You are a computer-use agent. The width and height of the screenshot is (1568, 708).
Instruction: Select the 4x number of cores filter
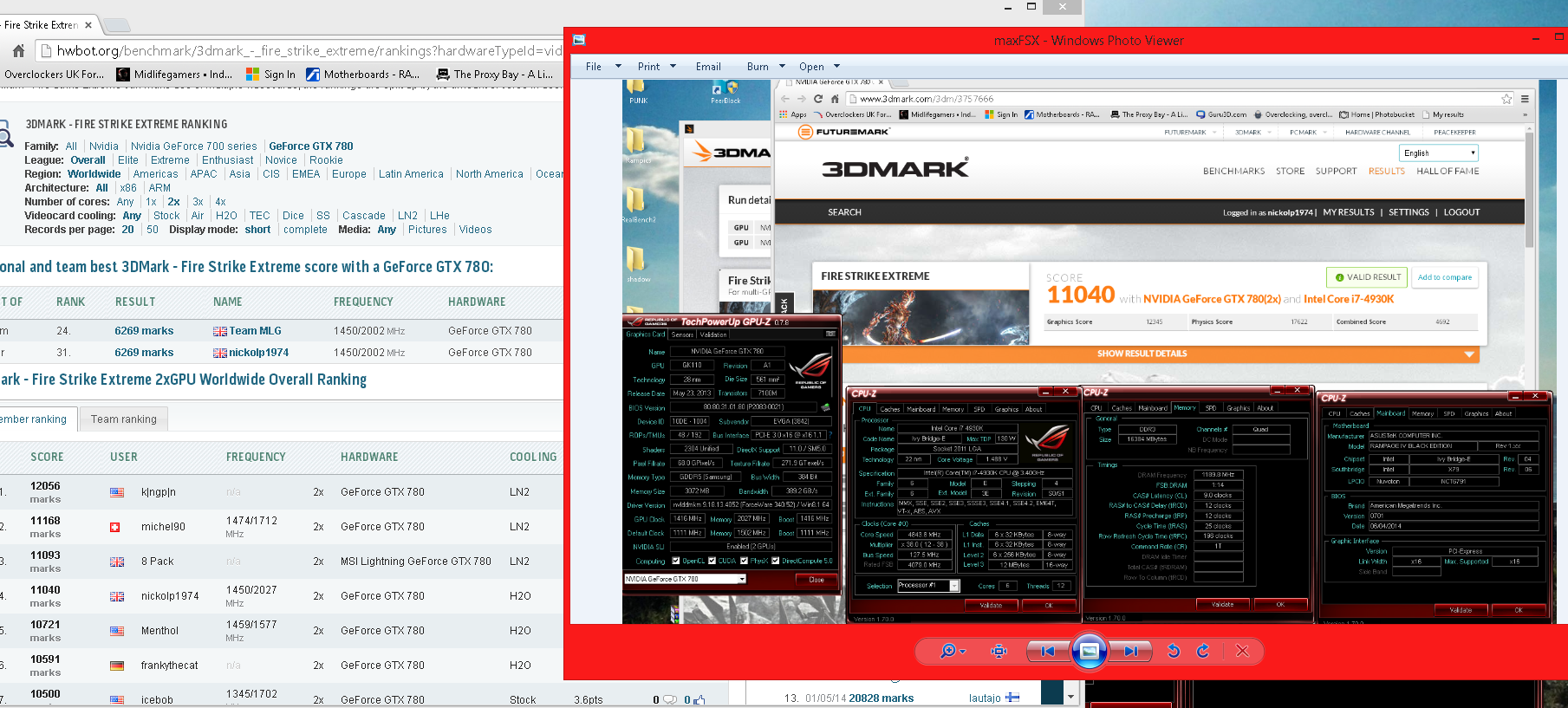221,202
